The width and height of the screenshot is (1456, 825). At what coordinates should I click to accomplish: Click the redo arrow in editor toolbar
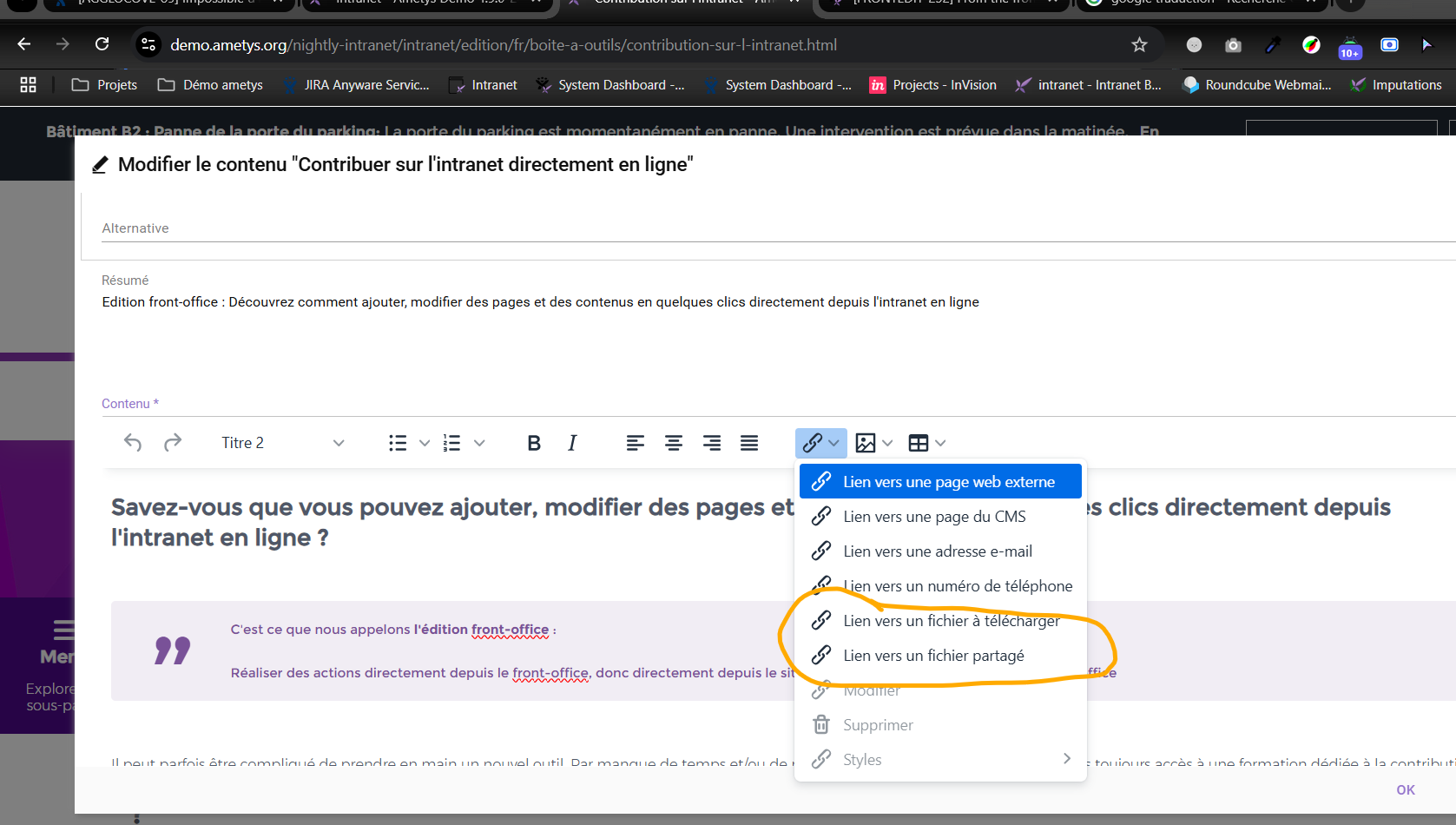tap(173, 443)
